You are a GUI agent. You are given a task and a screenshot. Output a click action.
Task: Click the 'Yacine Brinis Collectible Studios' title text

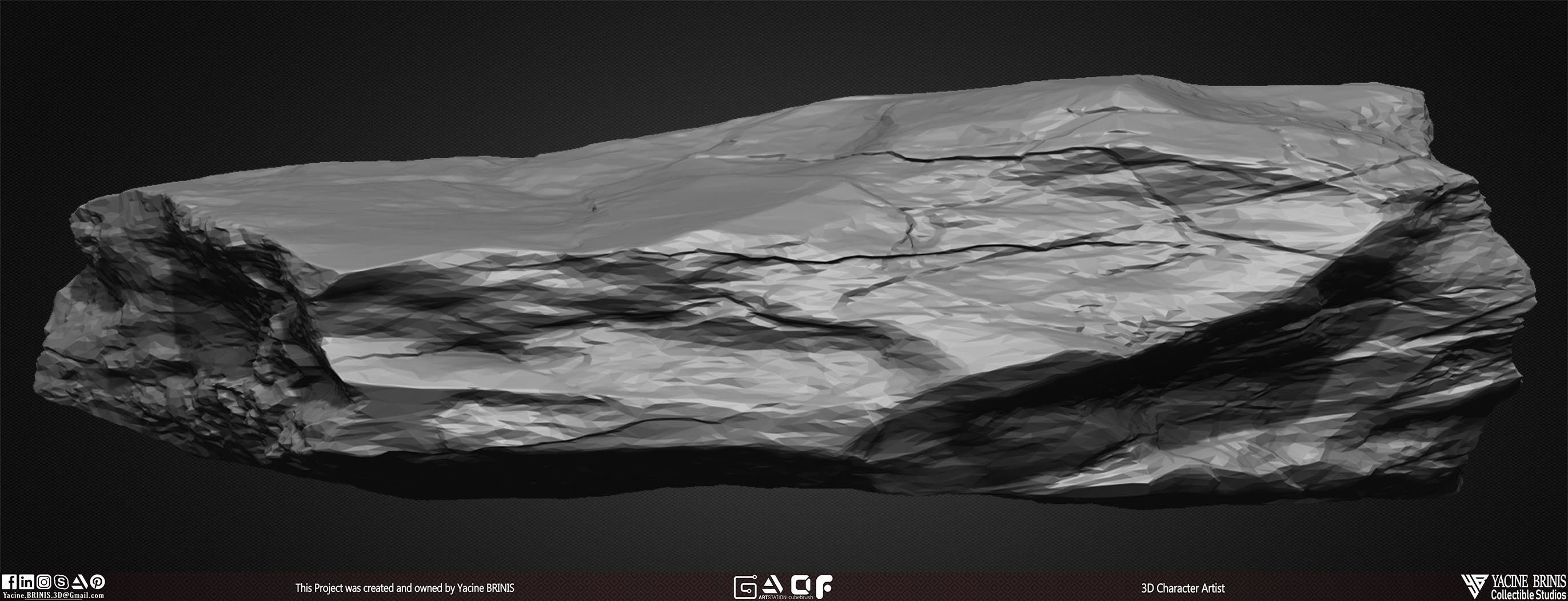[x=1529, y=588]
